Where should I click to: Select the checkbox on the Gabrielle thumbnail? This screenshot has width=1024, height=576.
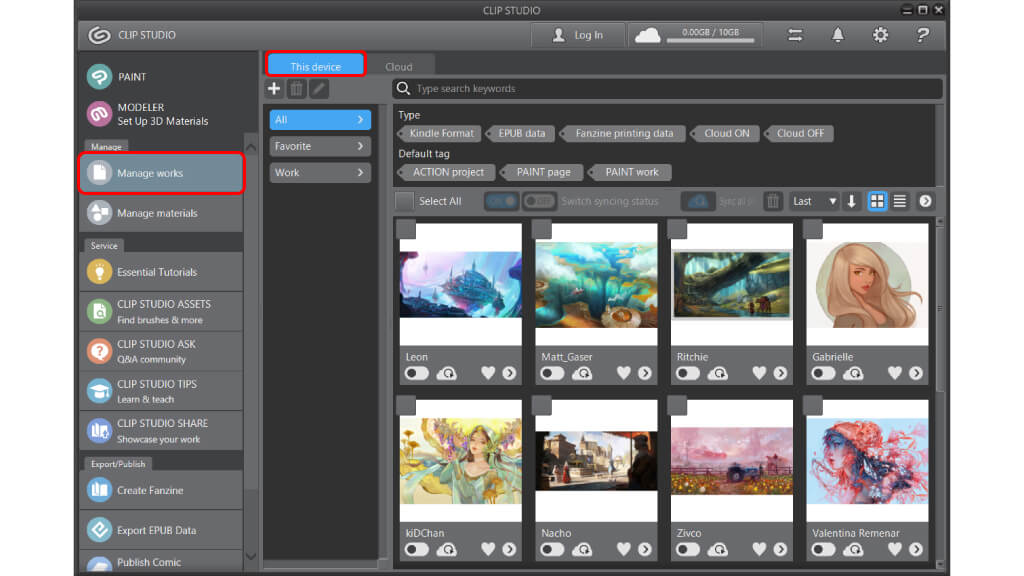point(813,230)
